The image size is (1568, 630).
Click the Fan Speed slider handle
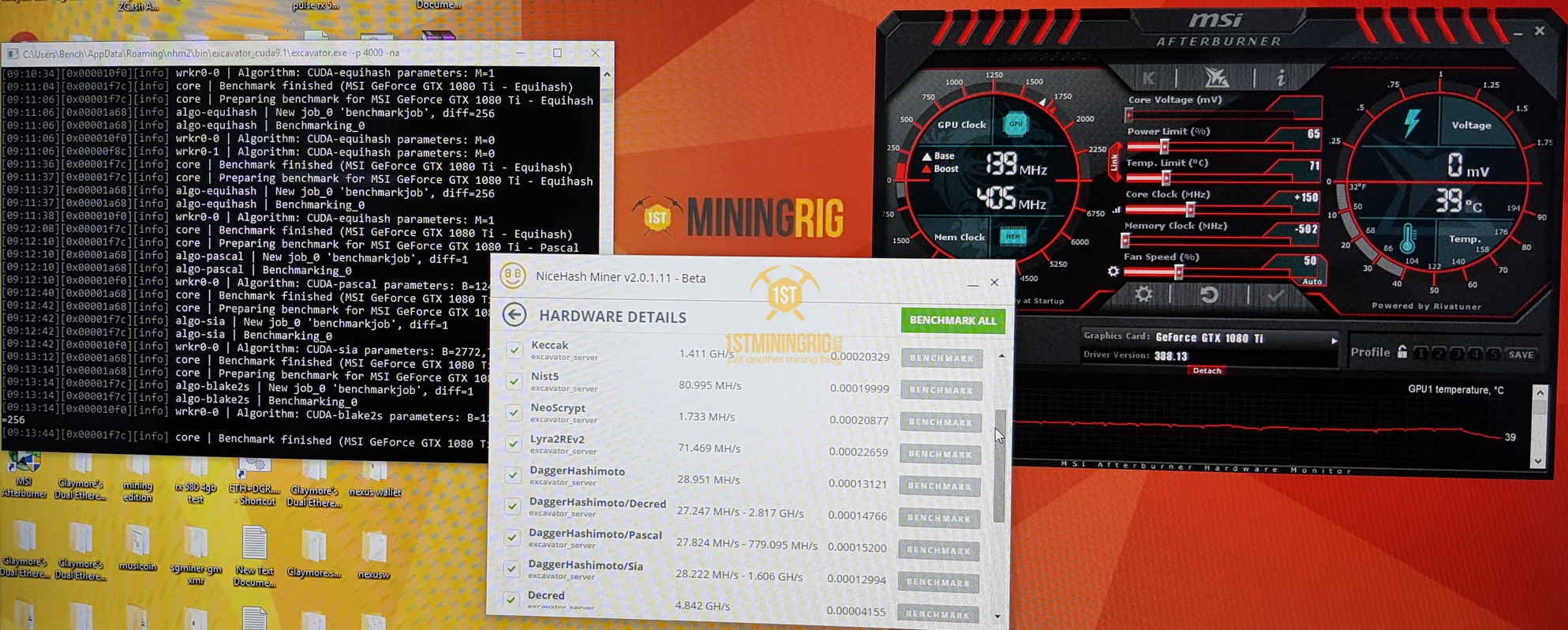(1178, 272)
